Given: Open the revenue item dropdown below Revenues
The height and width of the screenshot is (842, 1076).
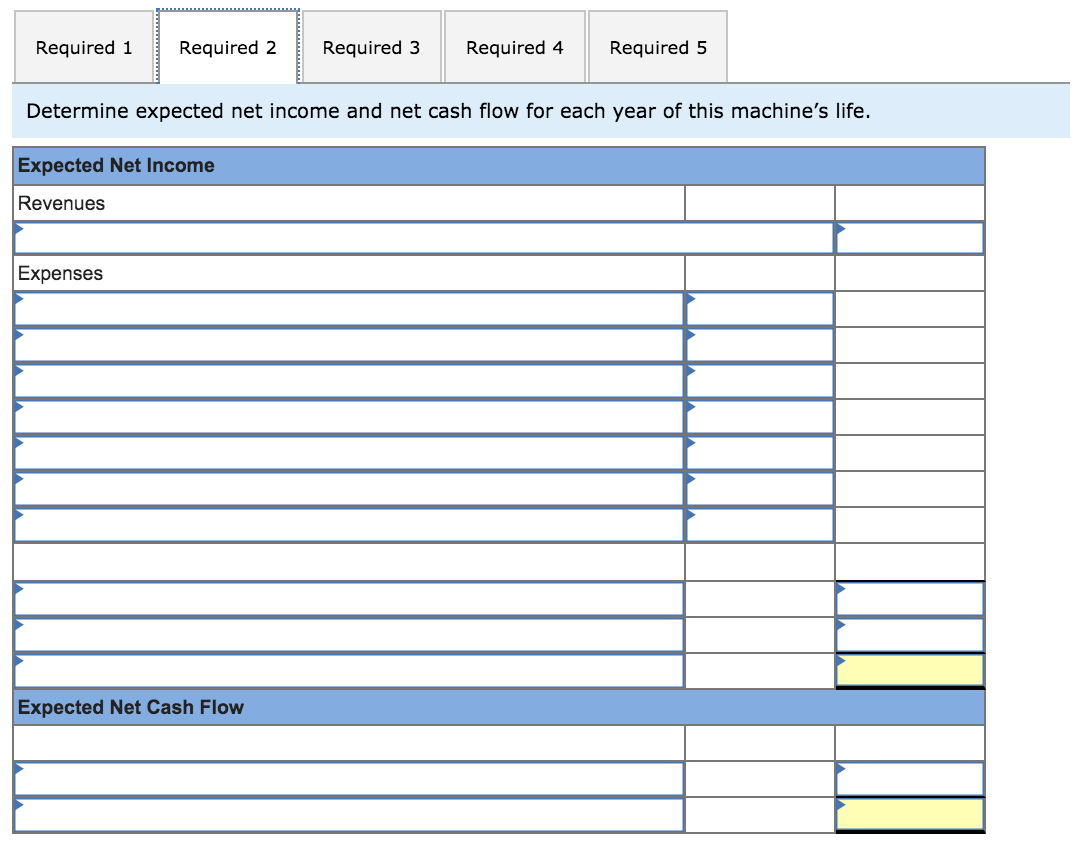Looking at the screenshot, I should 423,238.
